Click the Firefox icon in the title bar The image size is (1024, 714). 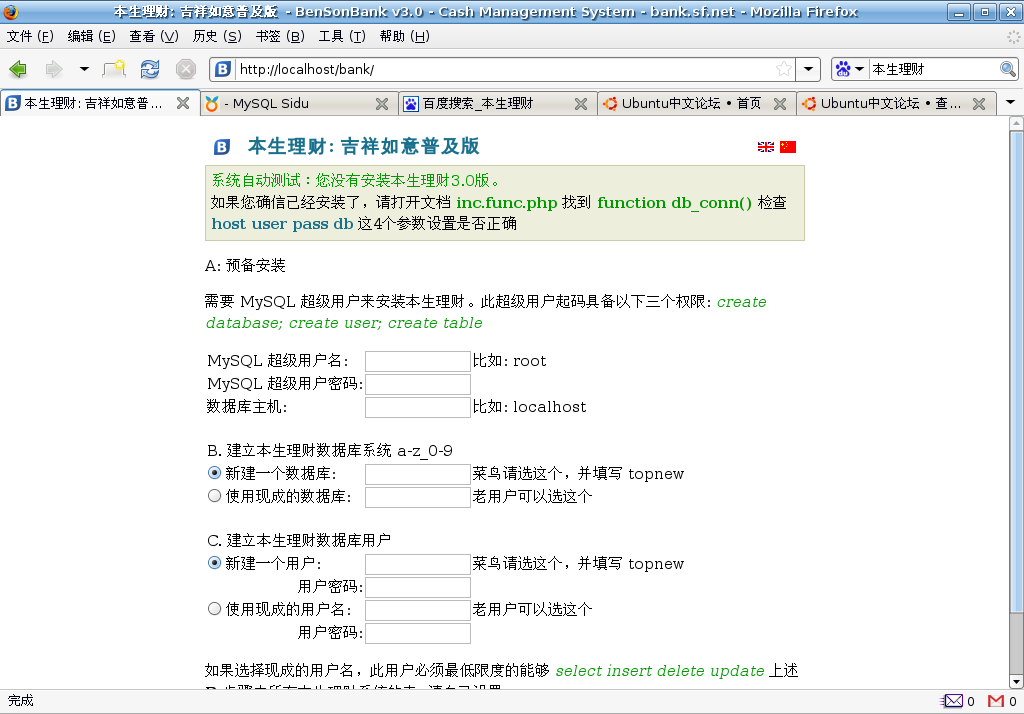coord(11,11)
